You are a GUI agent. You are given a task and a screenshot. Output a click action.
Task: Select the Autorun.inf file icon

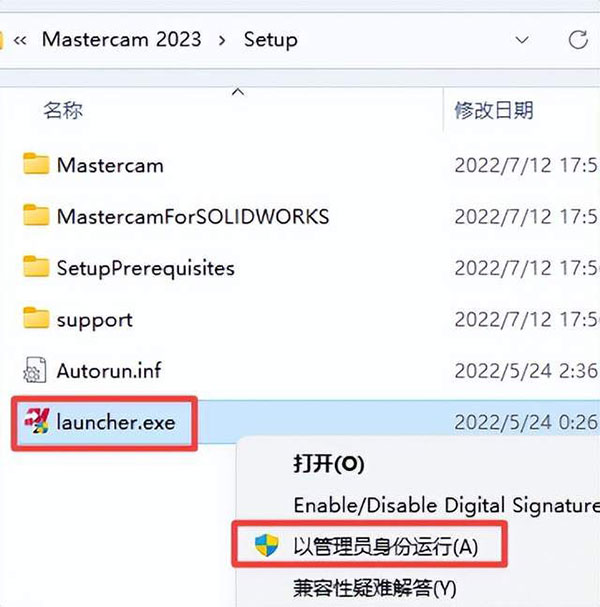pos(35,370)
